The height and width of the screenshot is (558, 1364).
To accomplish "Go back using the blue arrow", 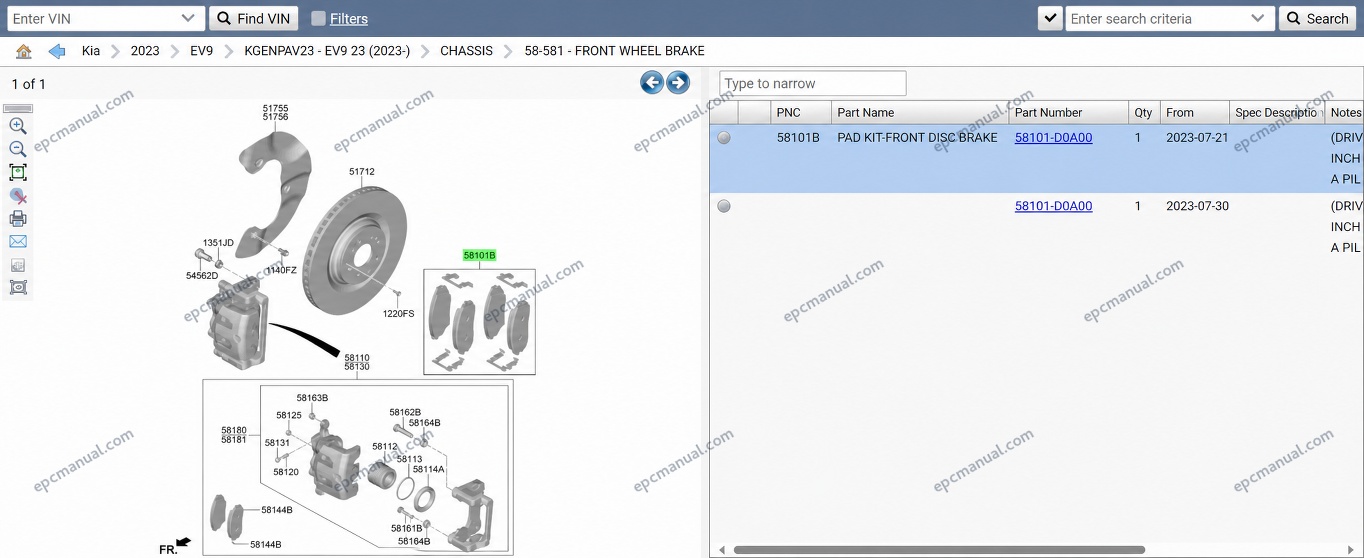I will [57, 51].
